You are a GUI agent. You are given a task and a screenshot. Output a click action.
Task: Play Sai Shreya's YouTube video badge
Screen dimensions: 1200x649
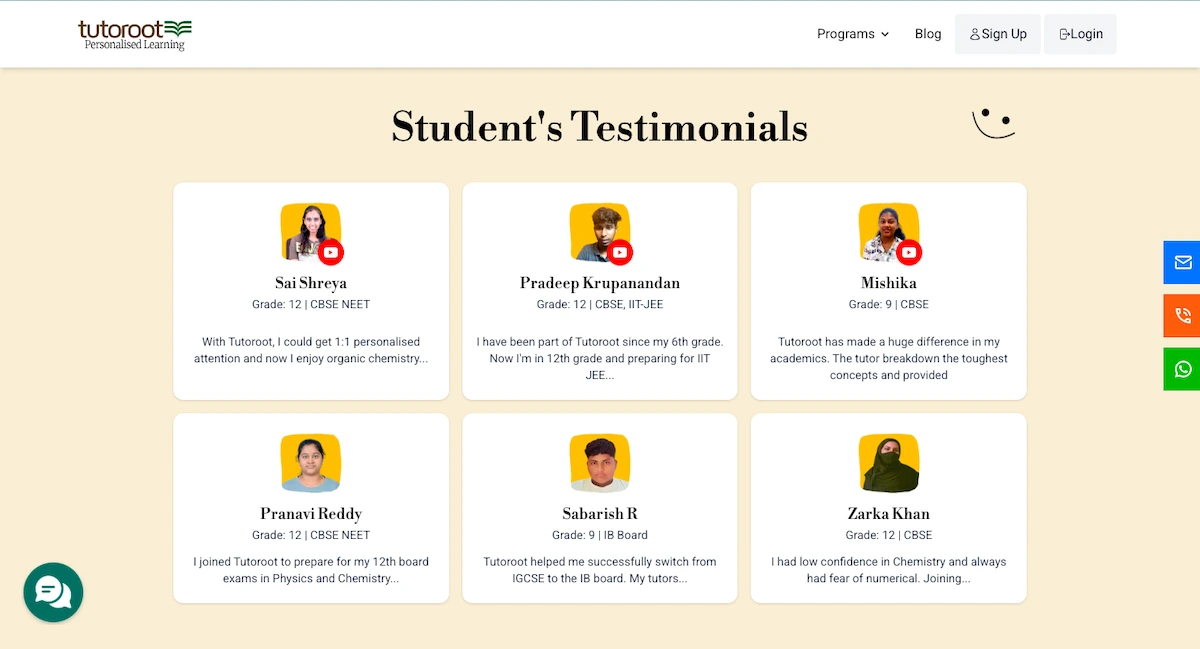pyautogui.click(x=331, y=252)
